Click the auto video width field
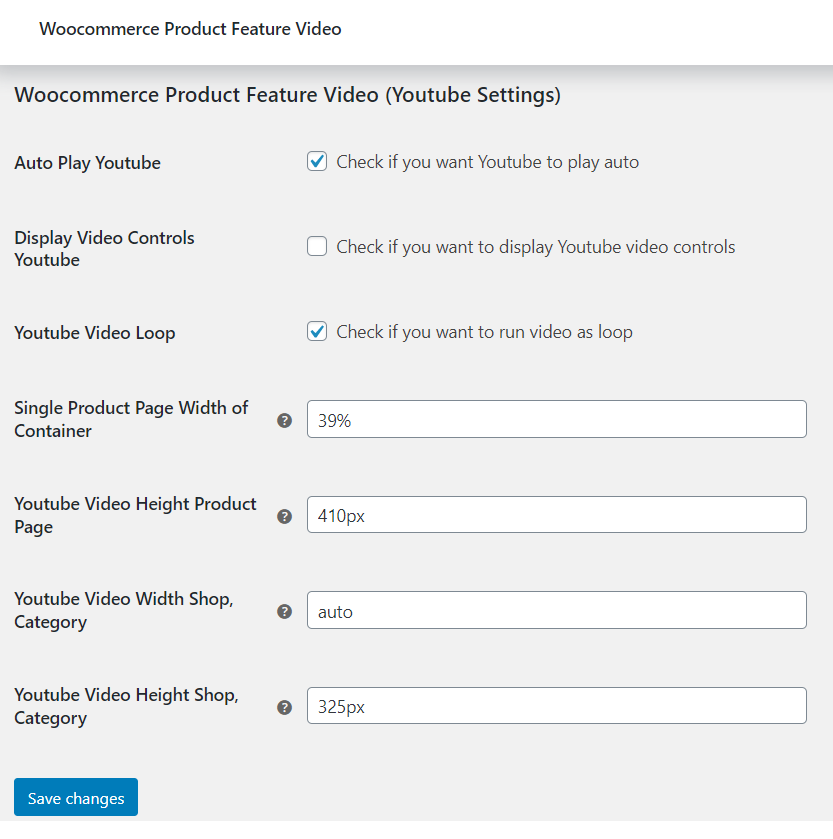 [556, 610]
